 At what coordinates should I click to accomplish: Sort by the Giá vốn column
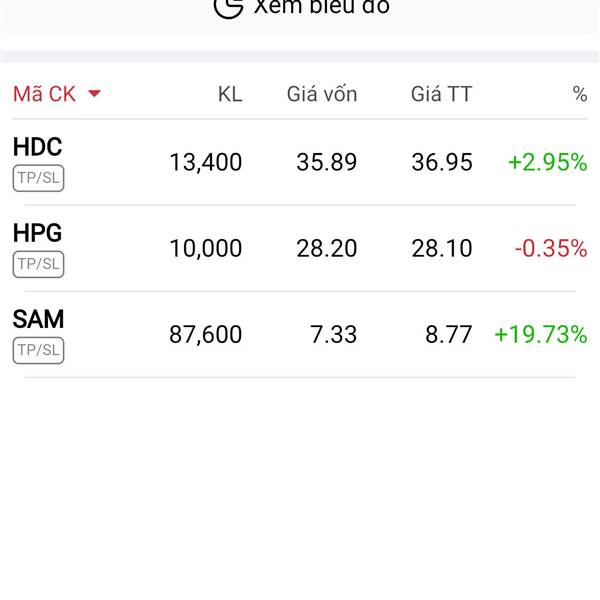322,94
